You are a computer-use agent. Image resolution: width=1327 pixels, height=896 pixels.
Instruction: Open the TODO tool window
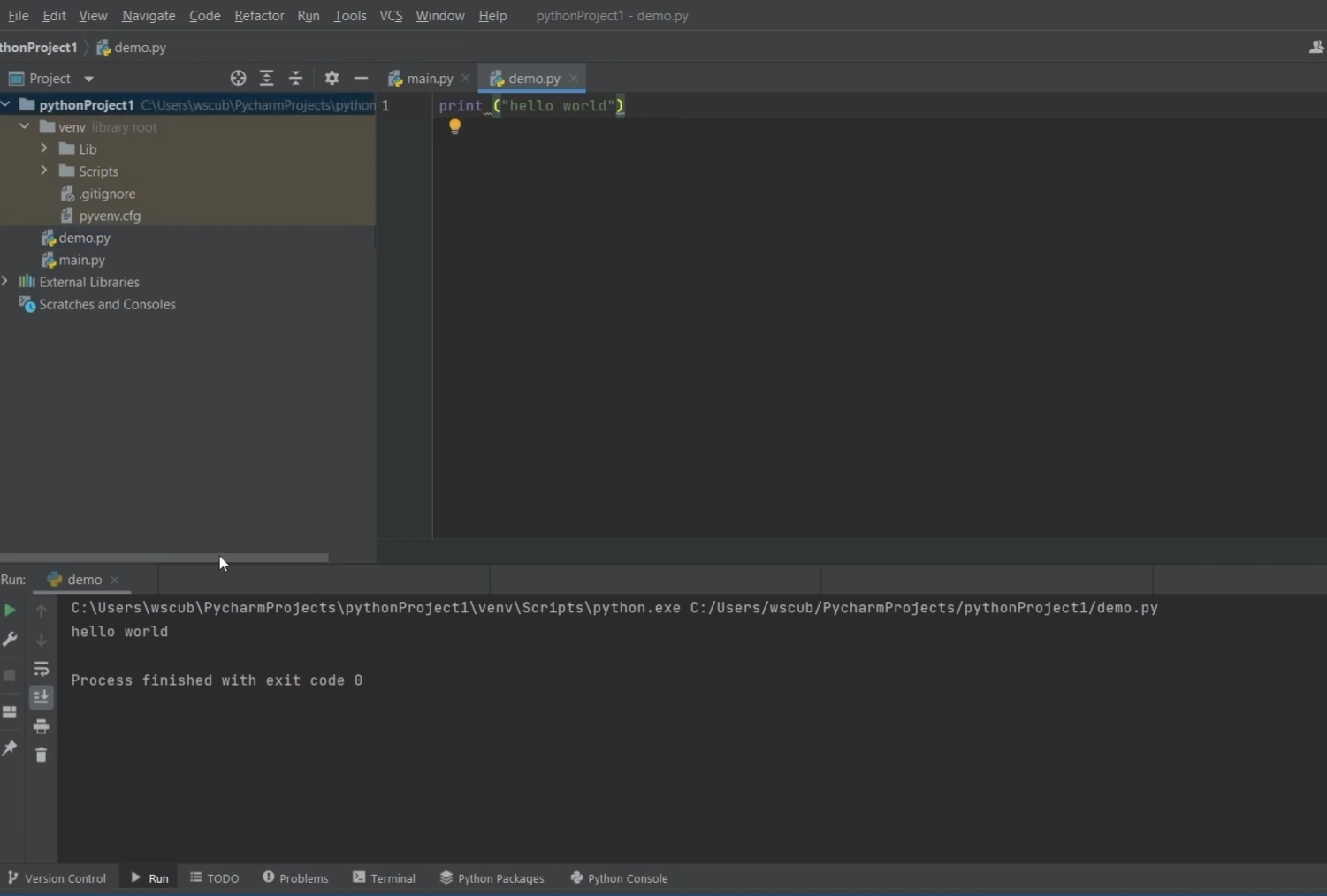point(215,878)
